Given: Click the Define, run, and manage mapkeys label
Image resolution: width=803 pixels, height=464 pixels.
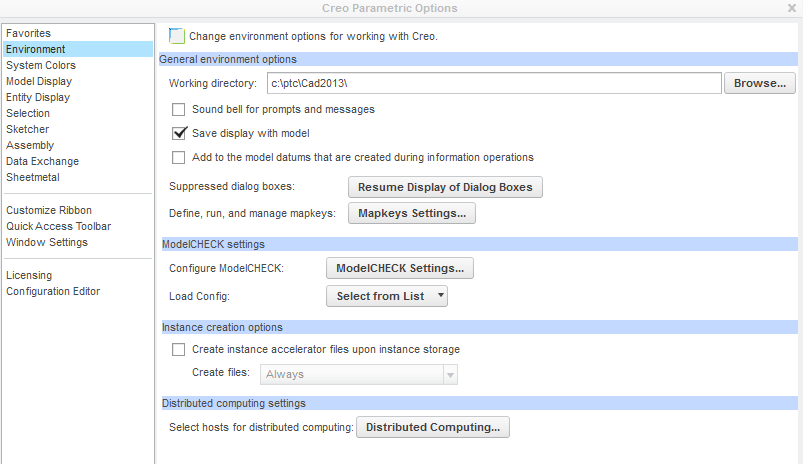Looking at the screenshot, I should tap(252, 213).
